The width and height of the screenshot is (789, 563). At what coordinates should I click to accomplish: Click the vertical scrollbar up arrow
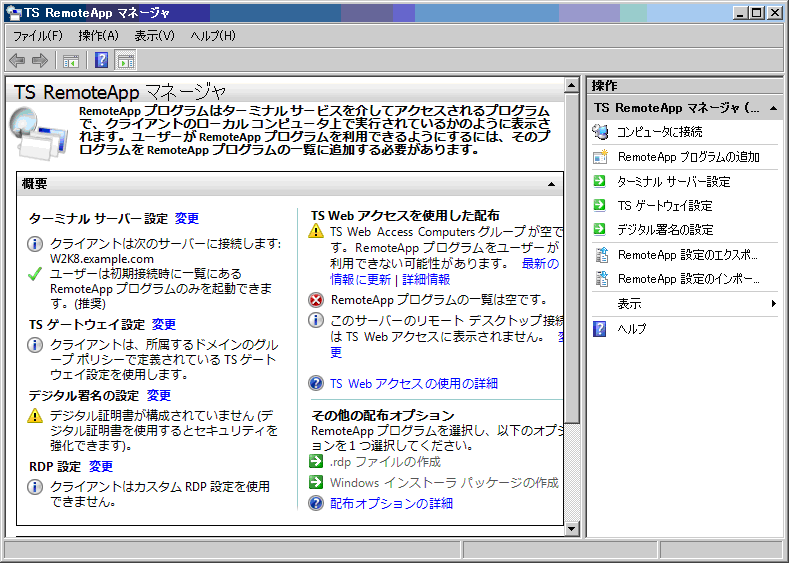click(571, 86)
